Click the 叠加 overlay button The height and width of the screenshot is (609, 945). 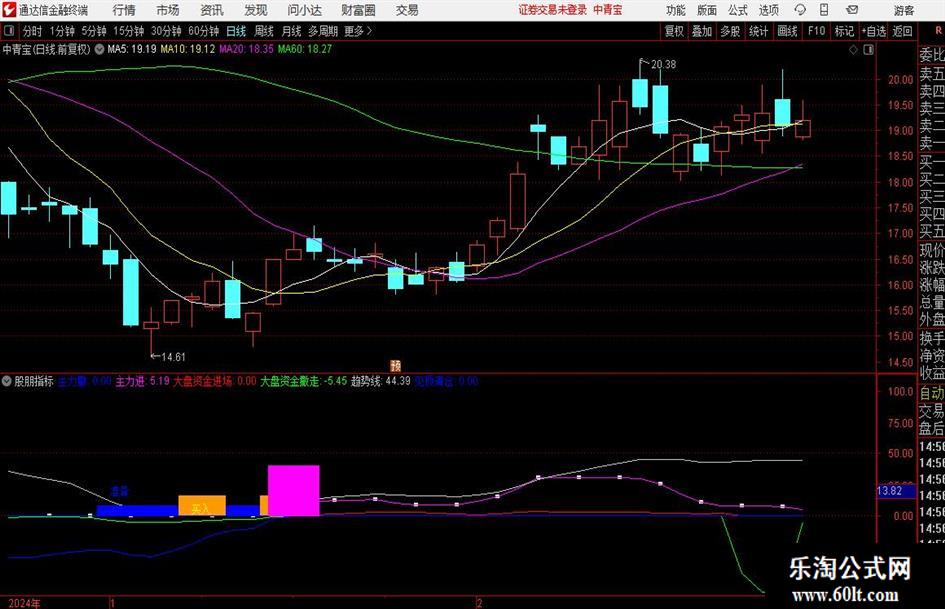point(702,31)
